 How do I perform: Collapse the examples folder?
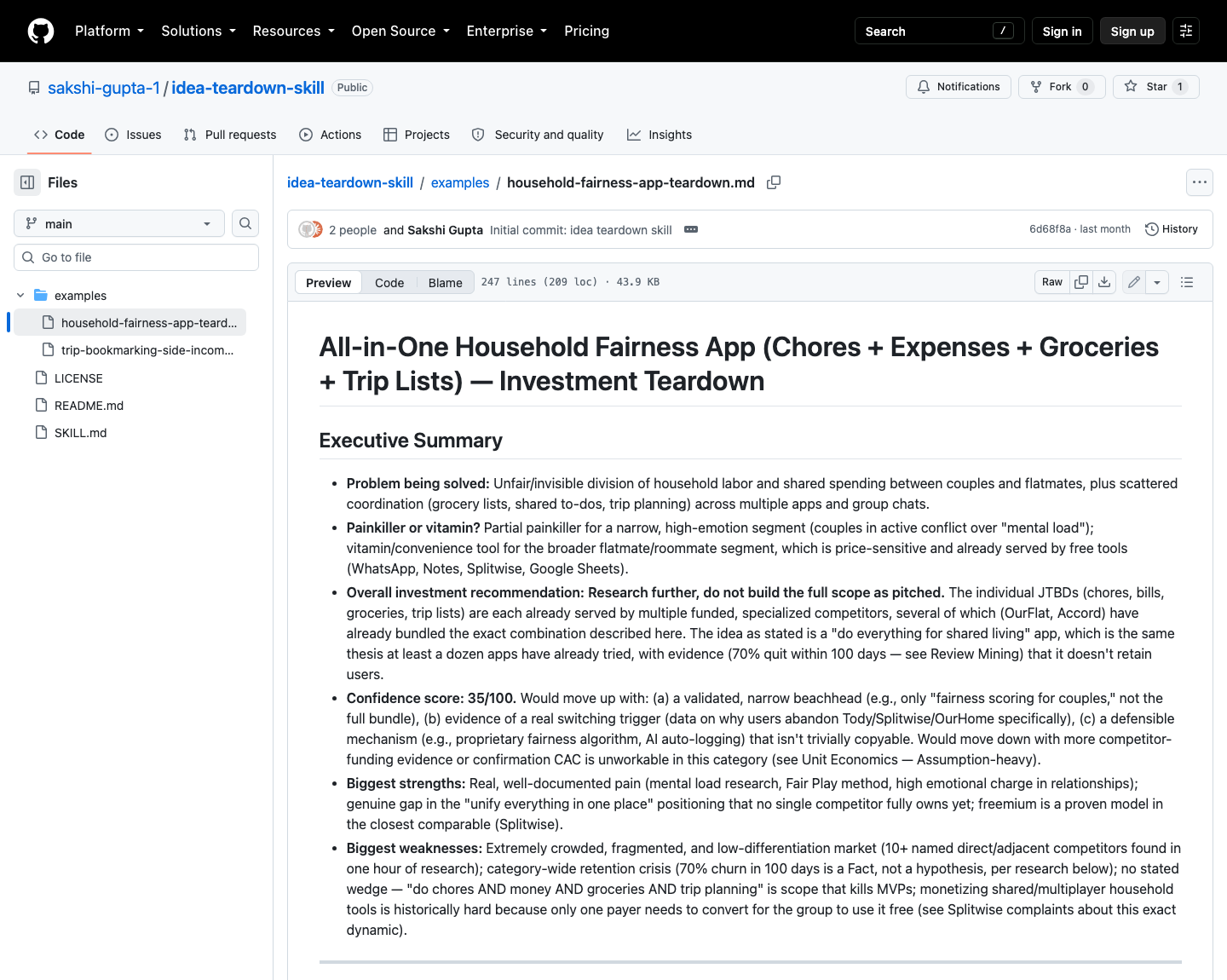[20, 296]
